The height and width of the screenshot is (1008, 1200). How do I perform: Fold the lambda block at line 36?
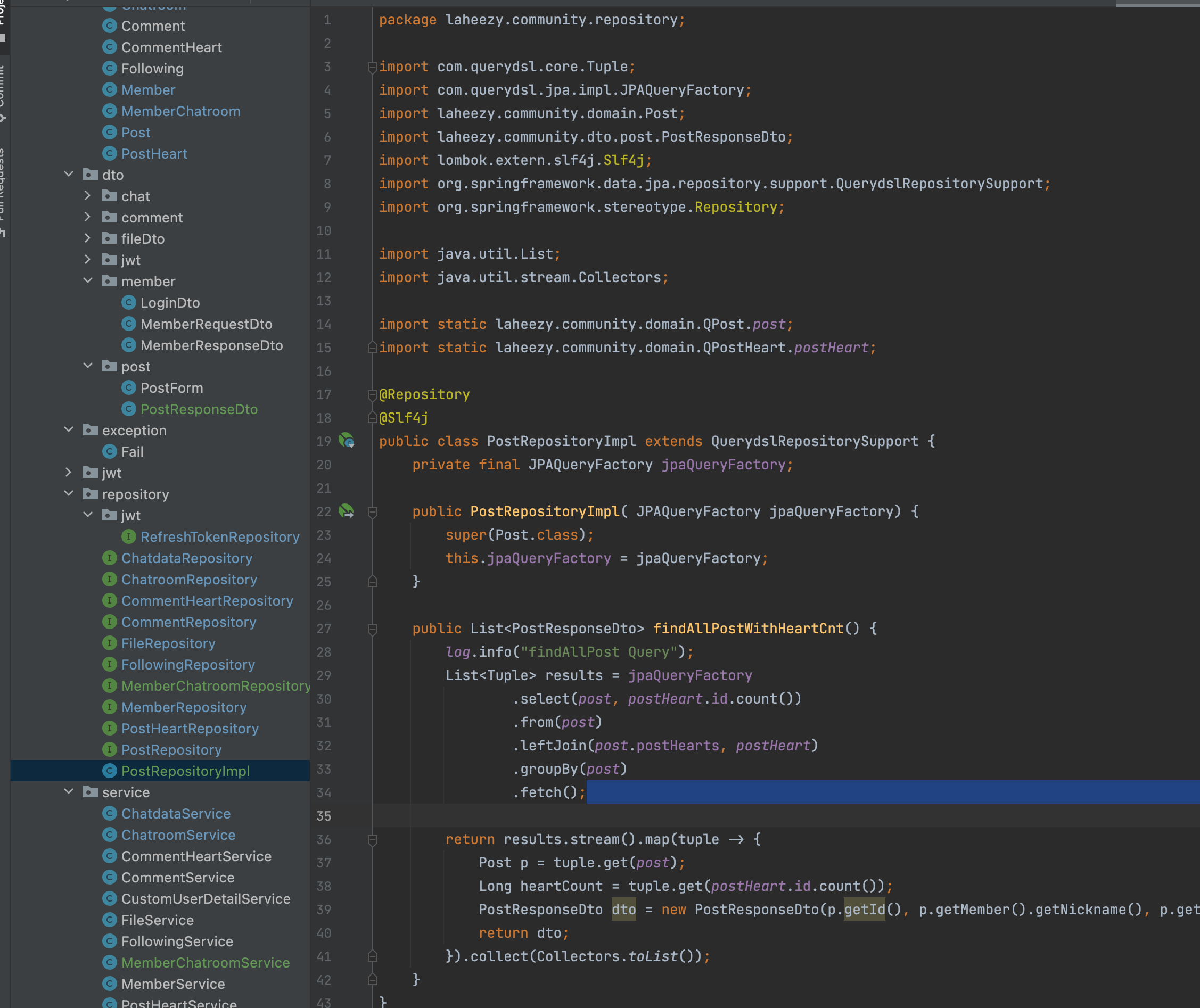coord(373,839)
